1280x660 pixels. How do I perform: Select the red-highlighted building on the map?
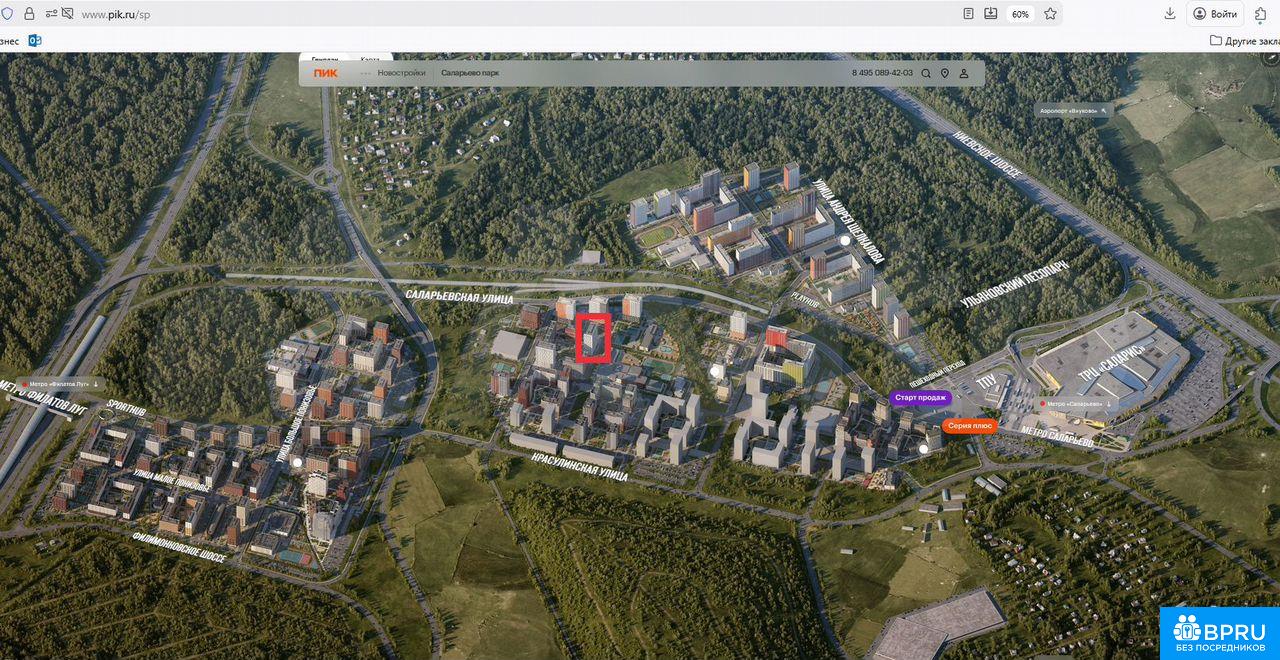(x=593, y=338)
